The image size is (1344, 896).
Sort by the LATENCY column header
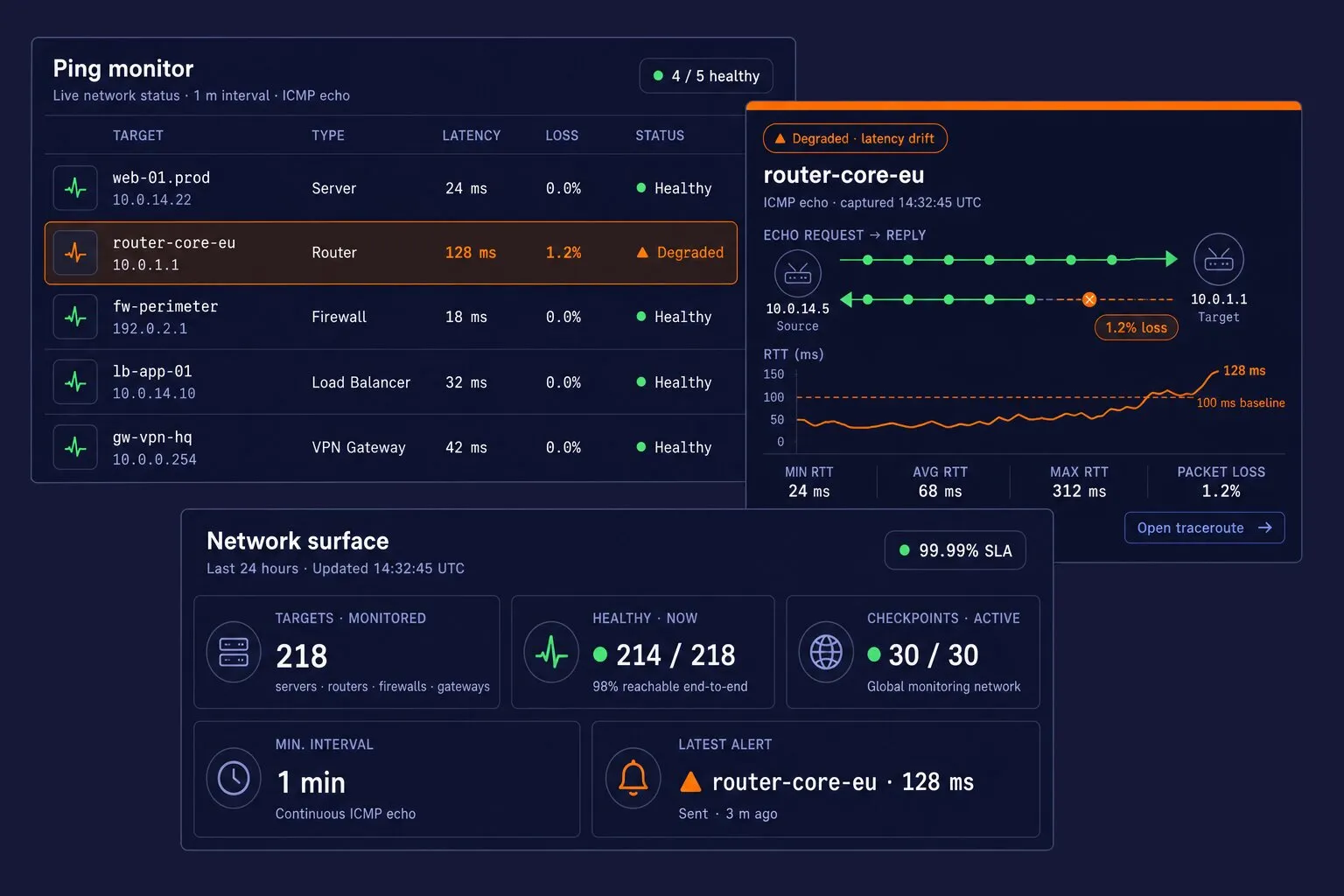[x=472, y=136]
